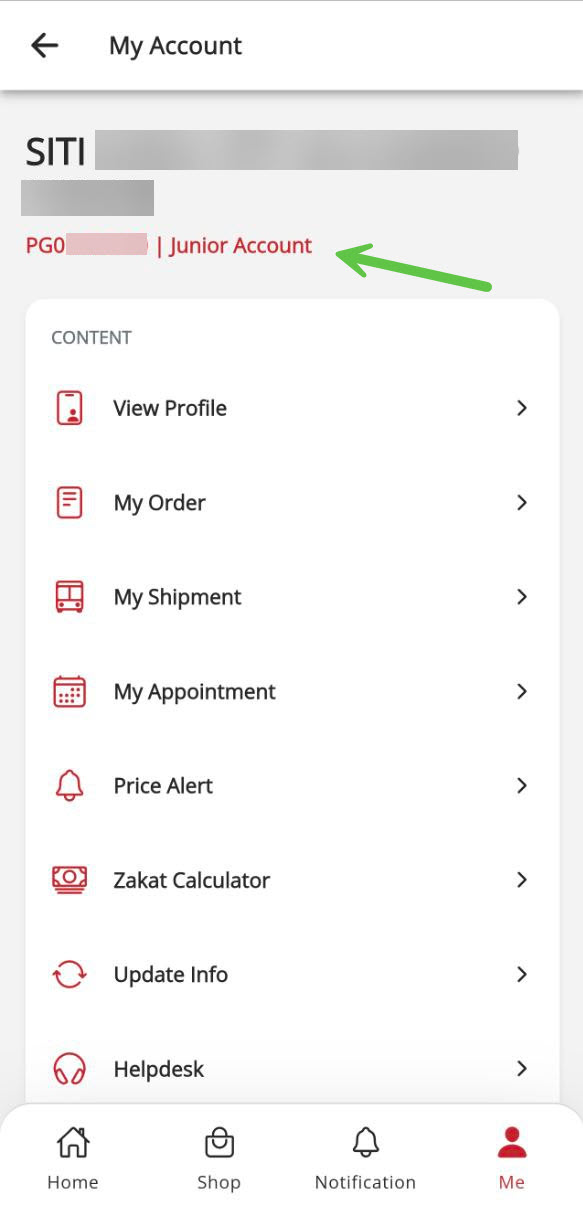Viewport: 583px width, 1221px height.
Task: Select the Zakat Calculator money icon
Action: coord(69,880)
